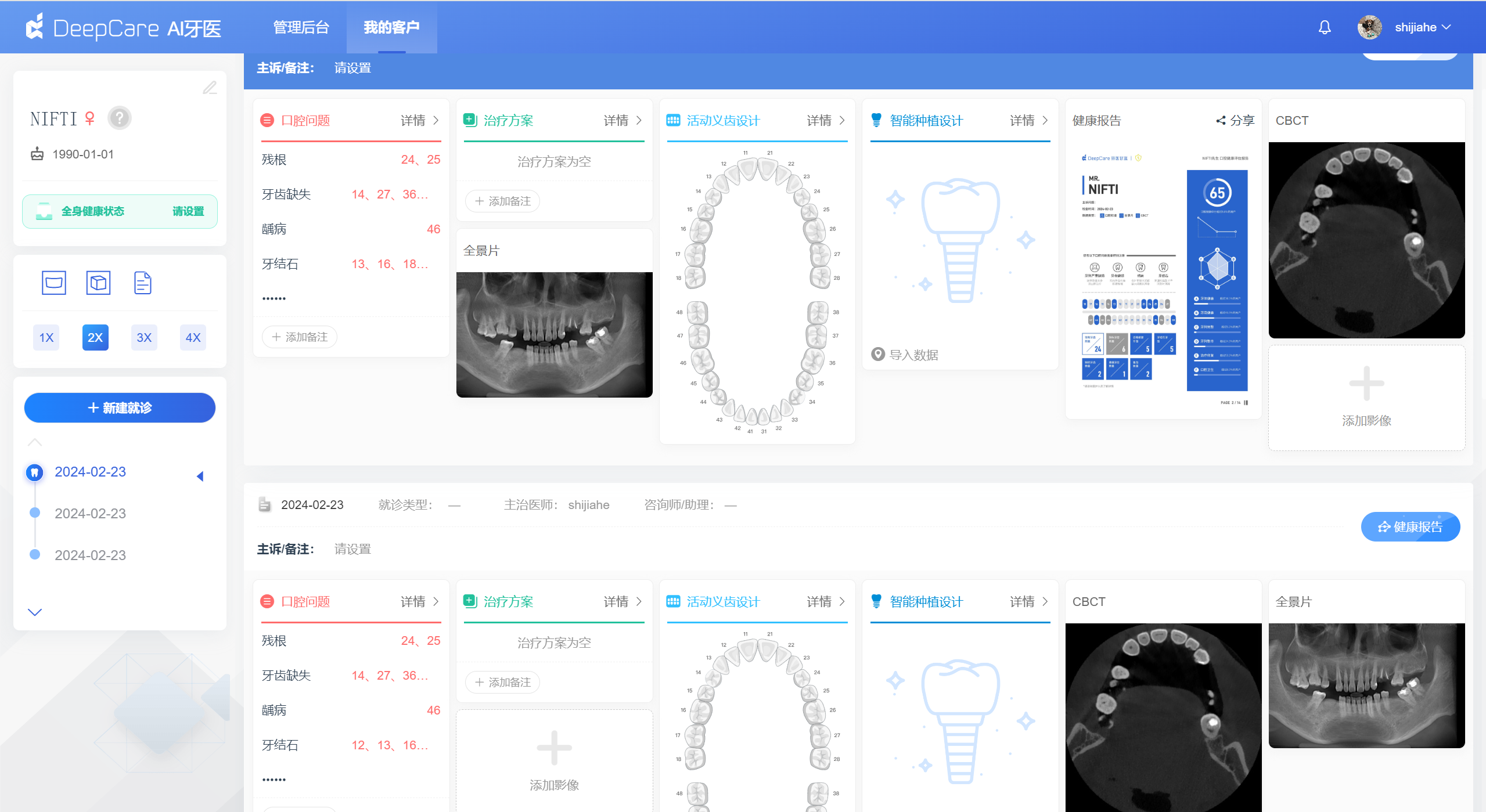Open the second visit 全景片 thumbnail
Screen dimensions: 1486x812
click(x=1366, y=685)
